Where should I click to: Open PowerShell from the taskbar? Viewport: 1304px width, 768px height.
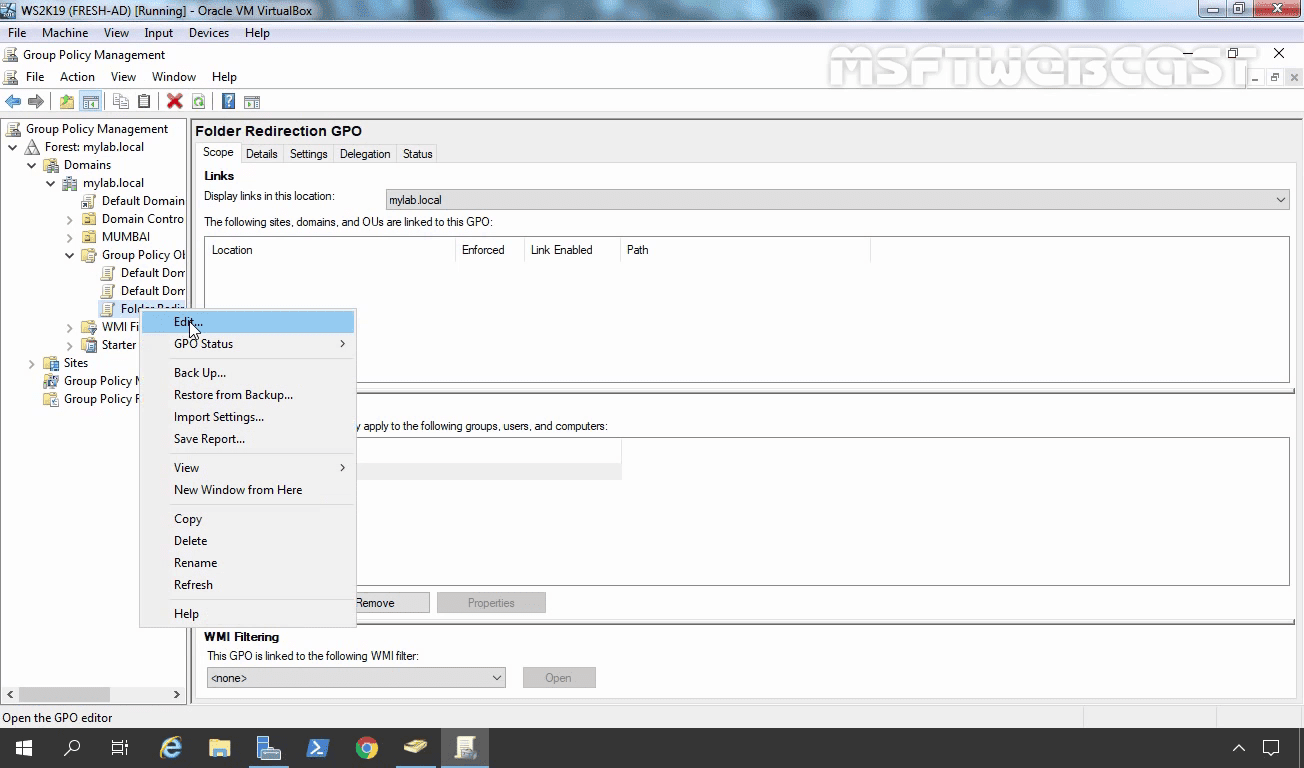tap(318, 747)
